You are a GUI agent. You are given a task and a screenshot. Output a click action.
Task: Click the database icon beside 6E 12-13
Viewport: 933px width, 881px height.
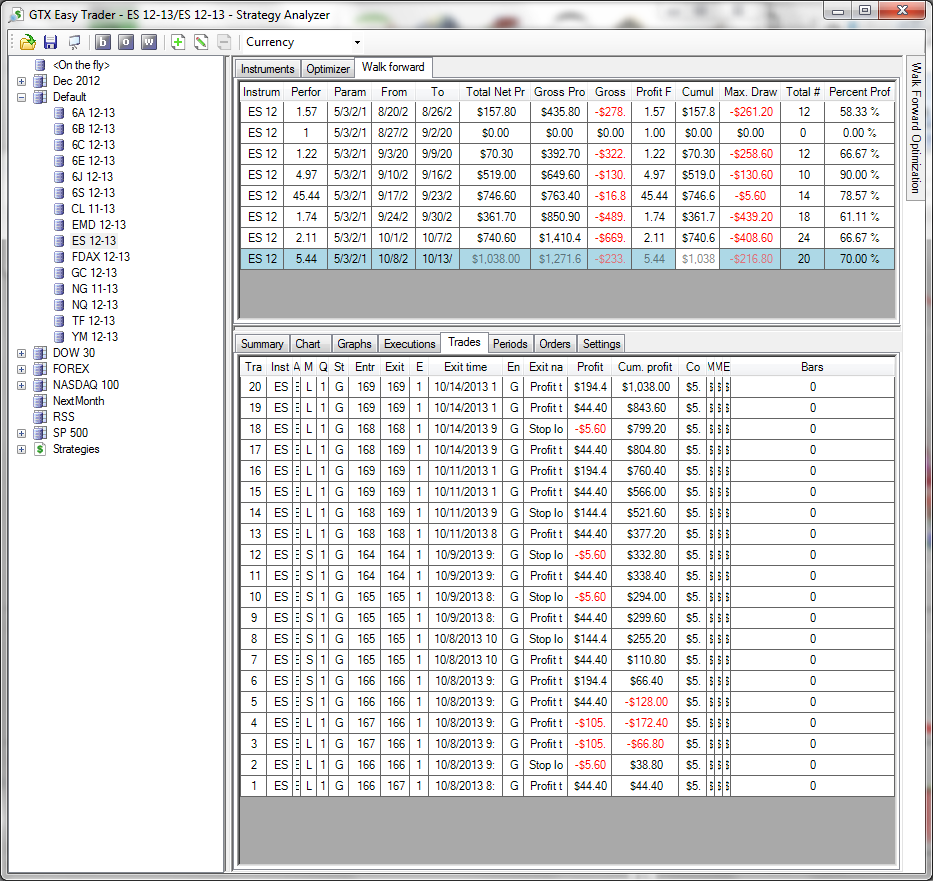tap(59, 161)
